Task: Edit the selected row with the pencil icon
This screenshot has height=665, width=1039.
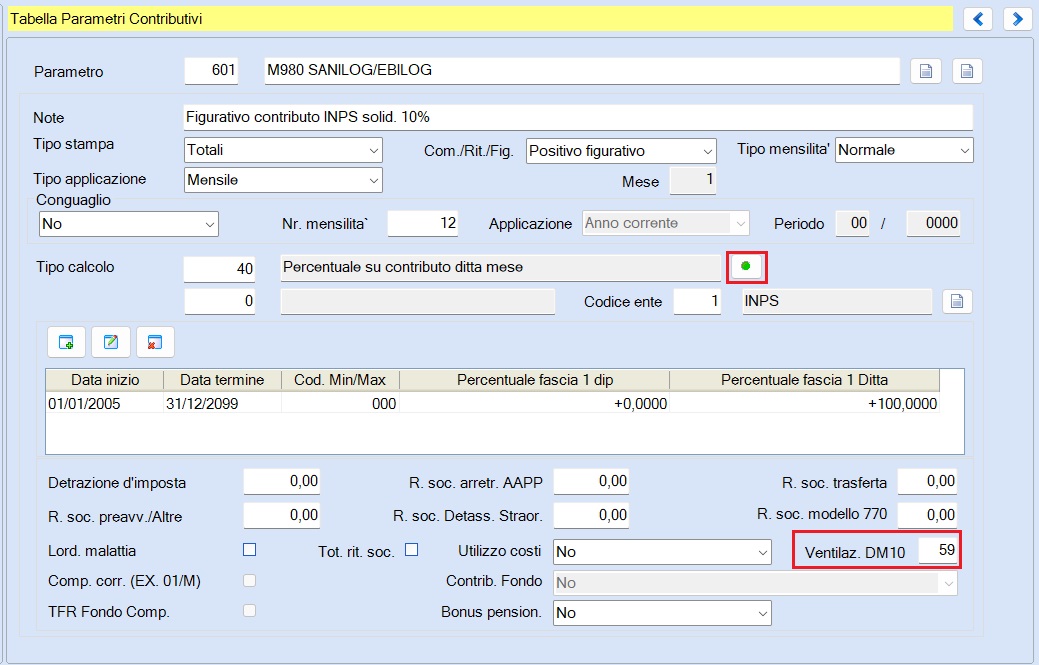Action: pyautogui.click(x=111, y=342)
